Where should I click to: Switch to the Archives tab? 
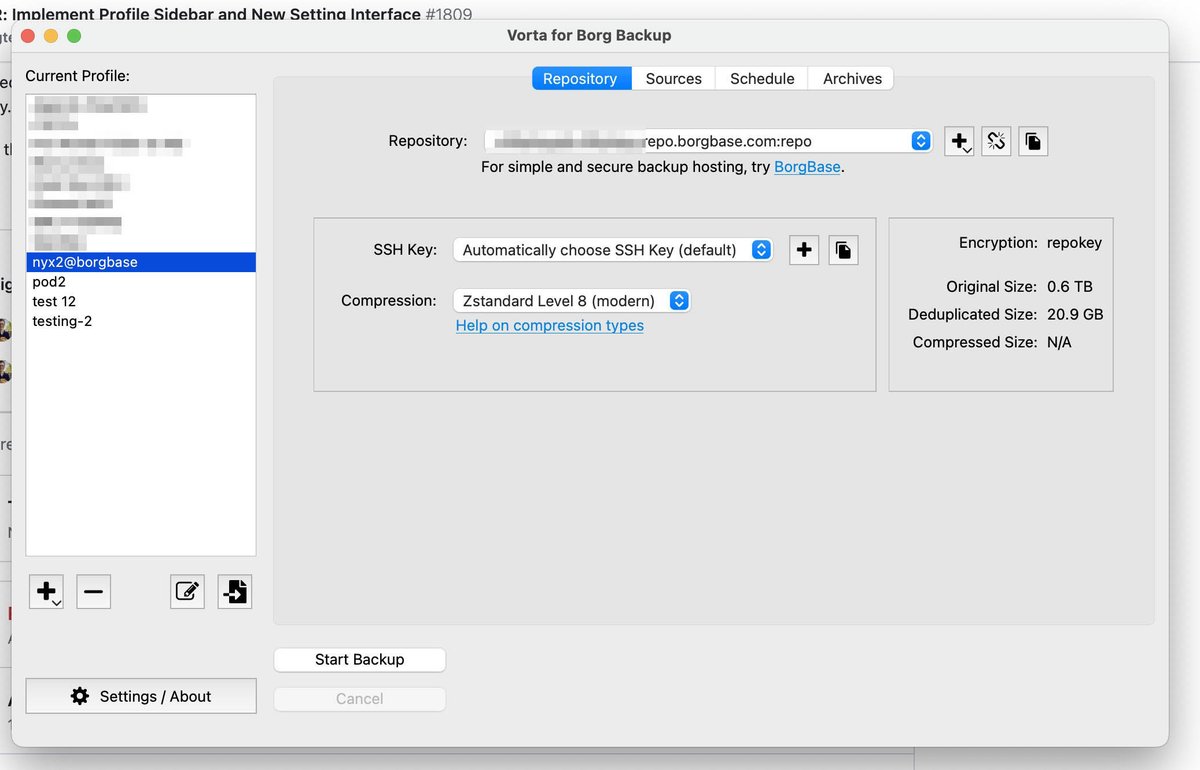tap(852, 79)
